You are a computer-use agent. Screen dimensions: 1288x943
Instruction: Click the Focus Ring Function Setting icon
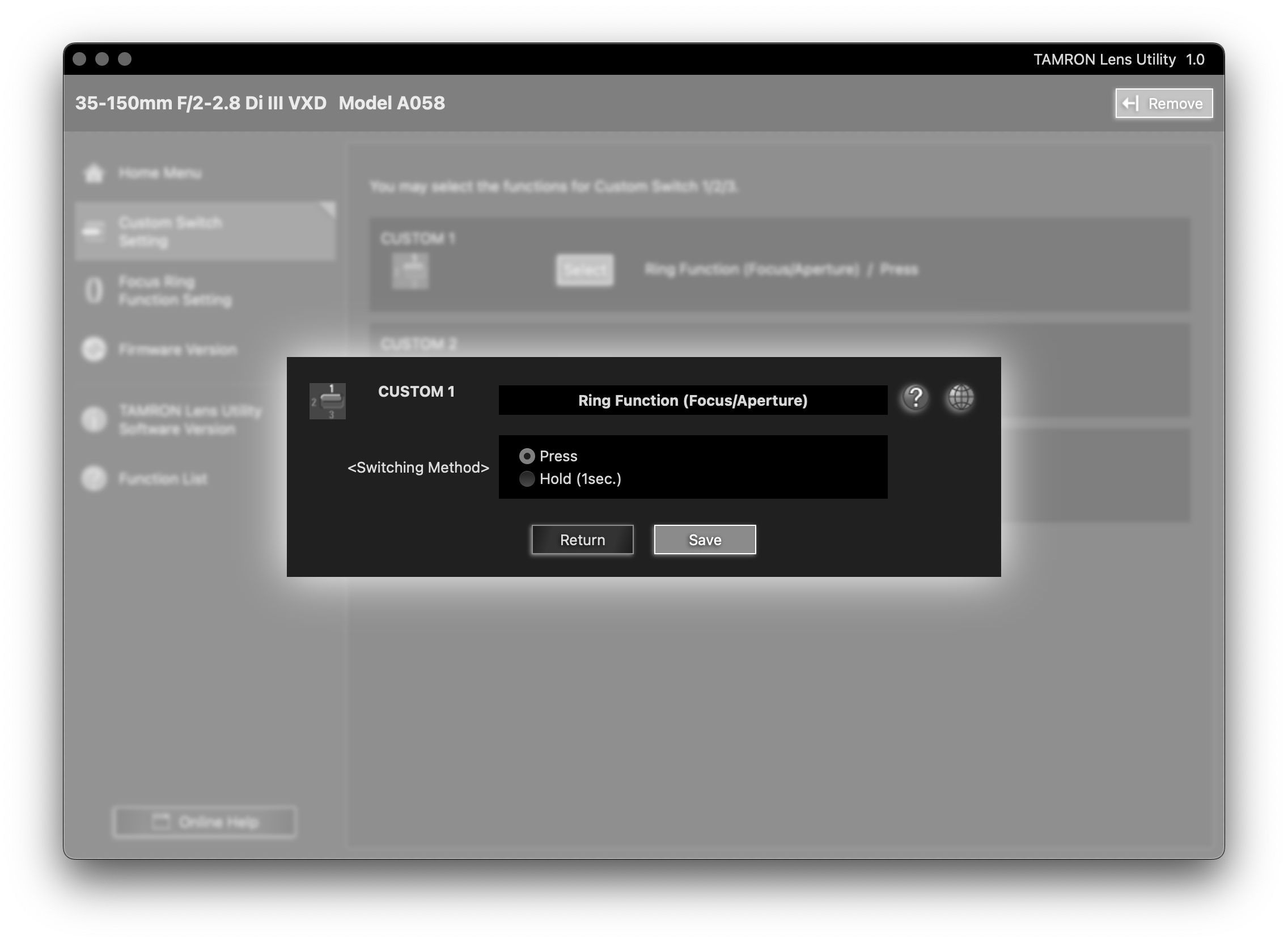click(94, 291)
